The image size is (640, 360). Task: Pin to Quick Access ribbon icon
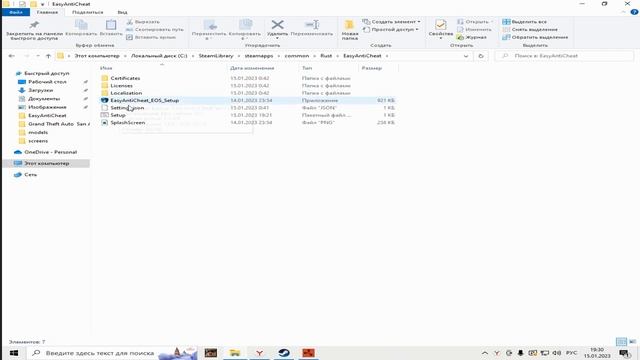34,29
